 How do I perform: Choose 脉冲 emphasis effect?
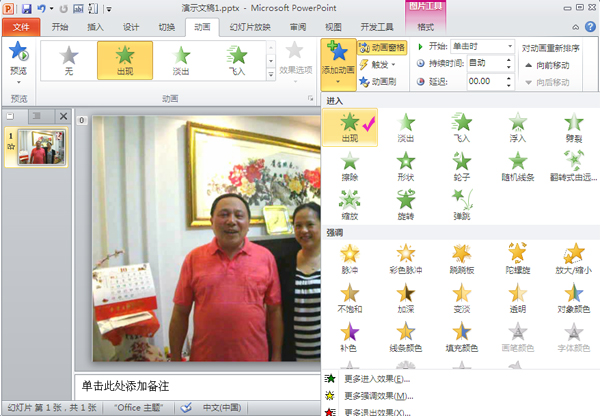[x=350, y=259]
